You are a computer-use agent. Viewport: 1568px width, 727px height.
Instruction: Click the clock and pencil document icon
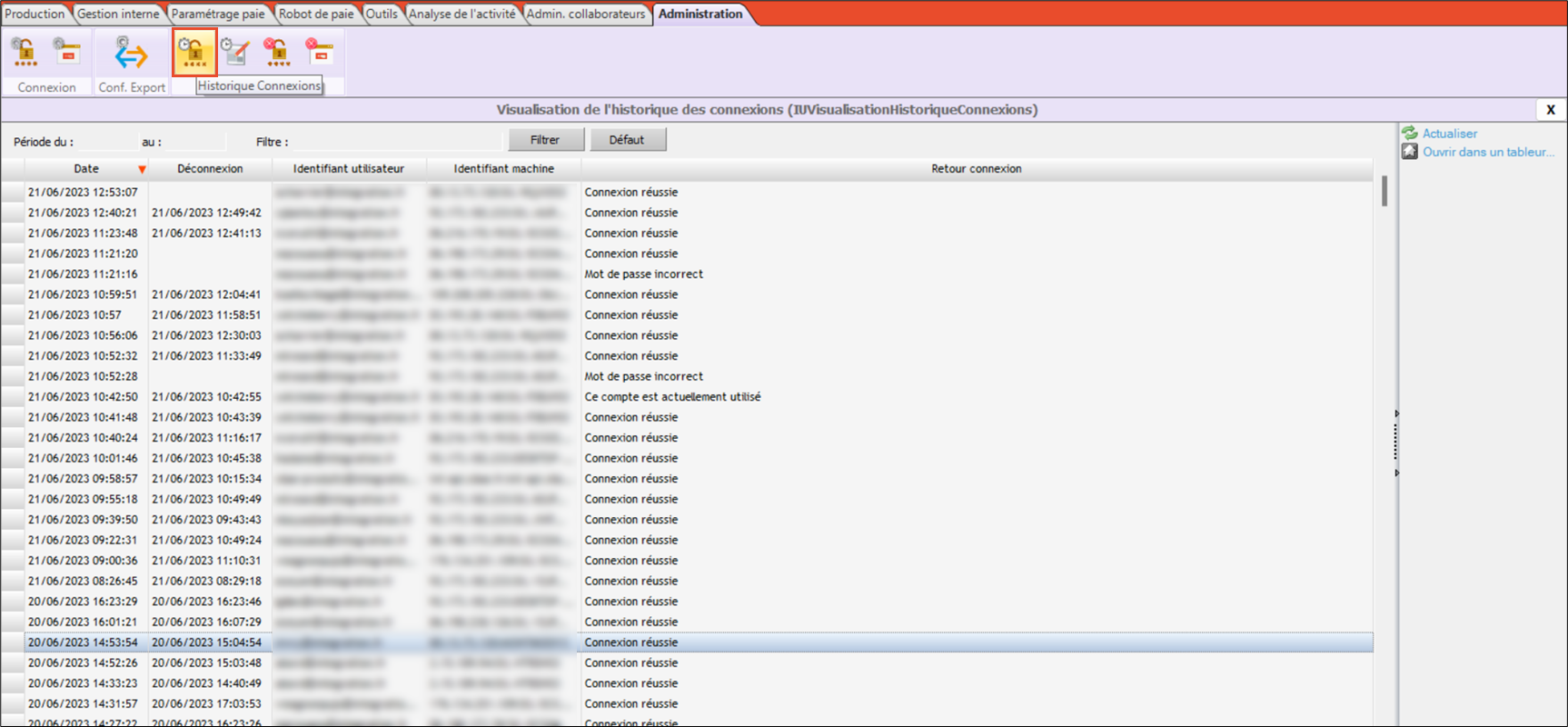[235, 53]
